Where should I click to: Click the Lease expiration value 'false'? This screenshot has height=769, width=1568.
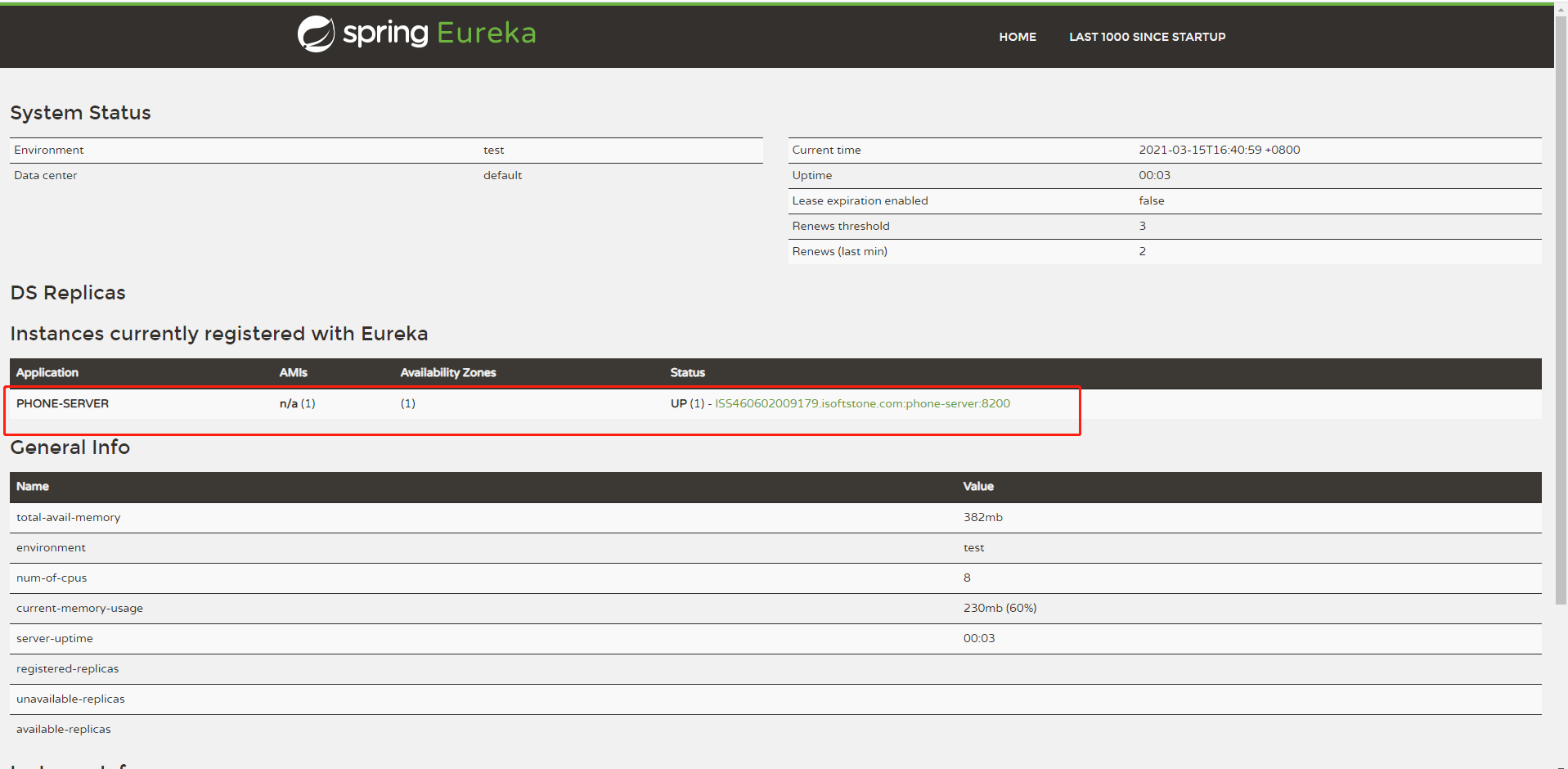coord(1151,200)
